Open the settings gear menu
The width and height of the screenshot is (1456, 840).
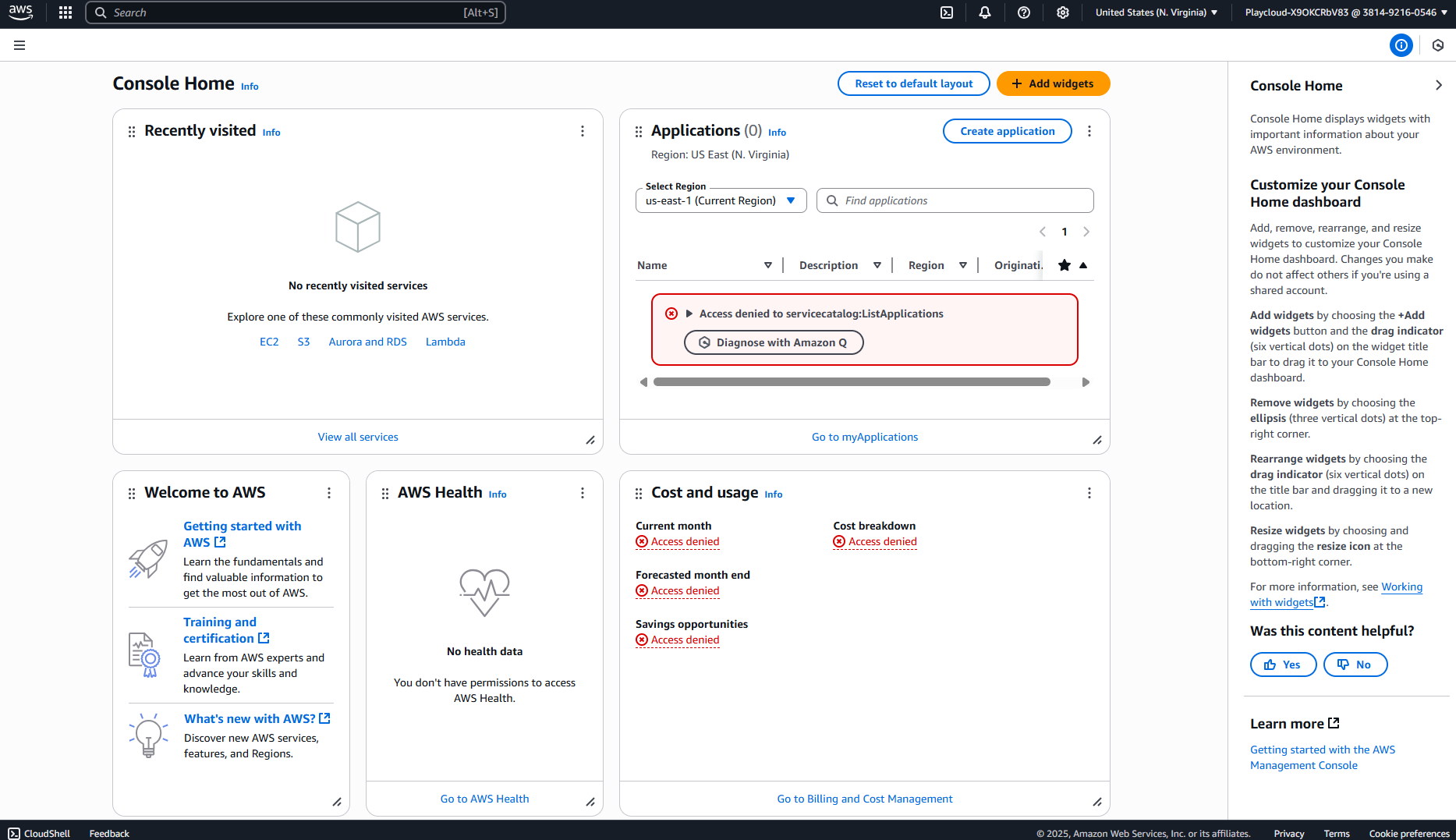tap(1062, 12)
